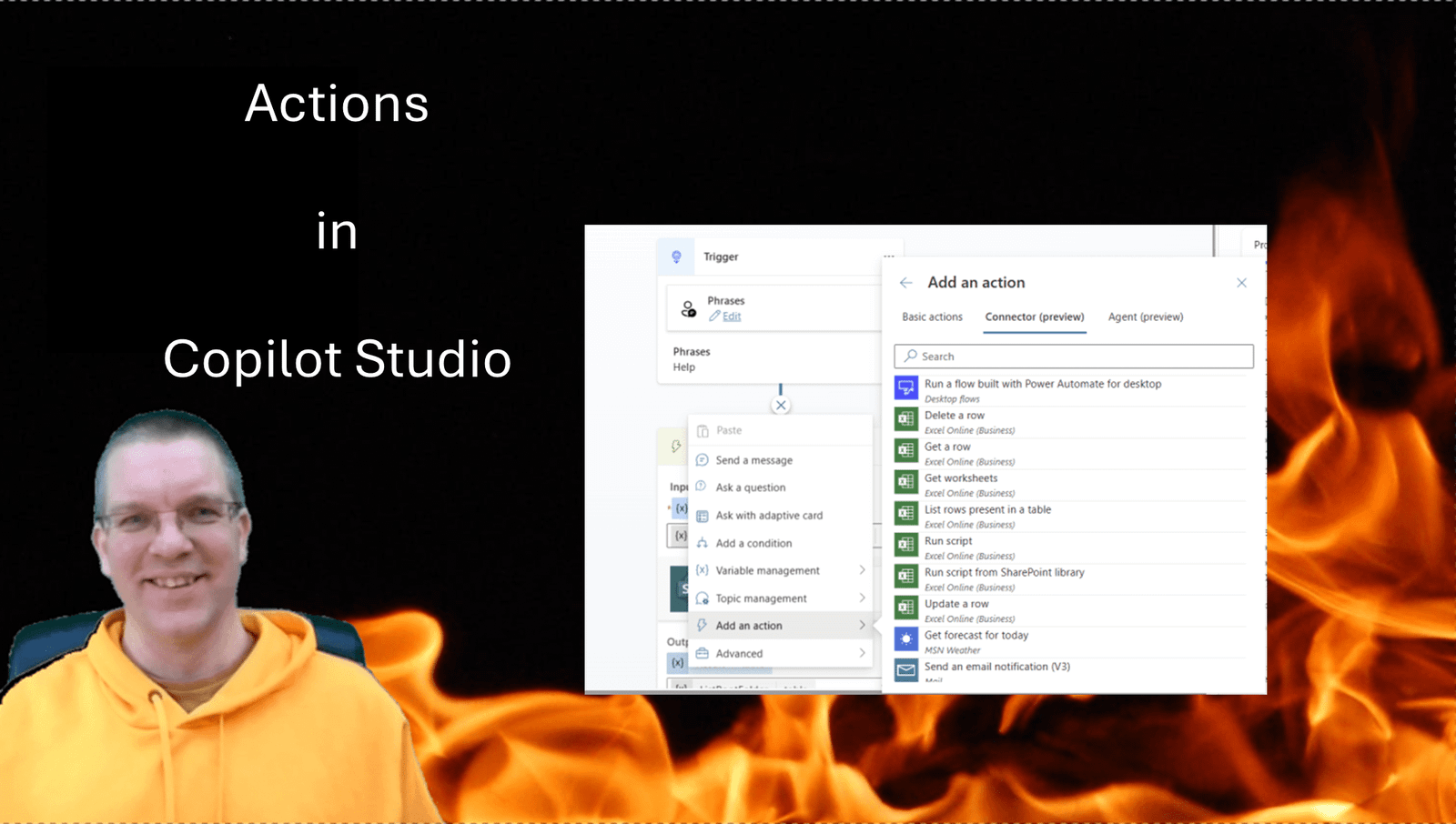1456x824 pixels.
Task: Click the Excel icon beside Get a row
Action: point(906,451)
